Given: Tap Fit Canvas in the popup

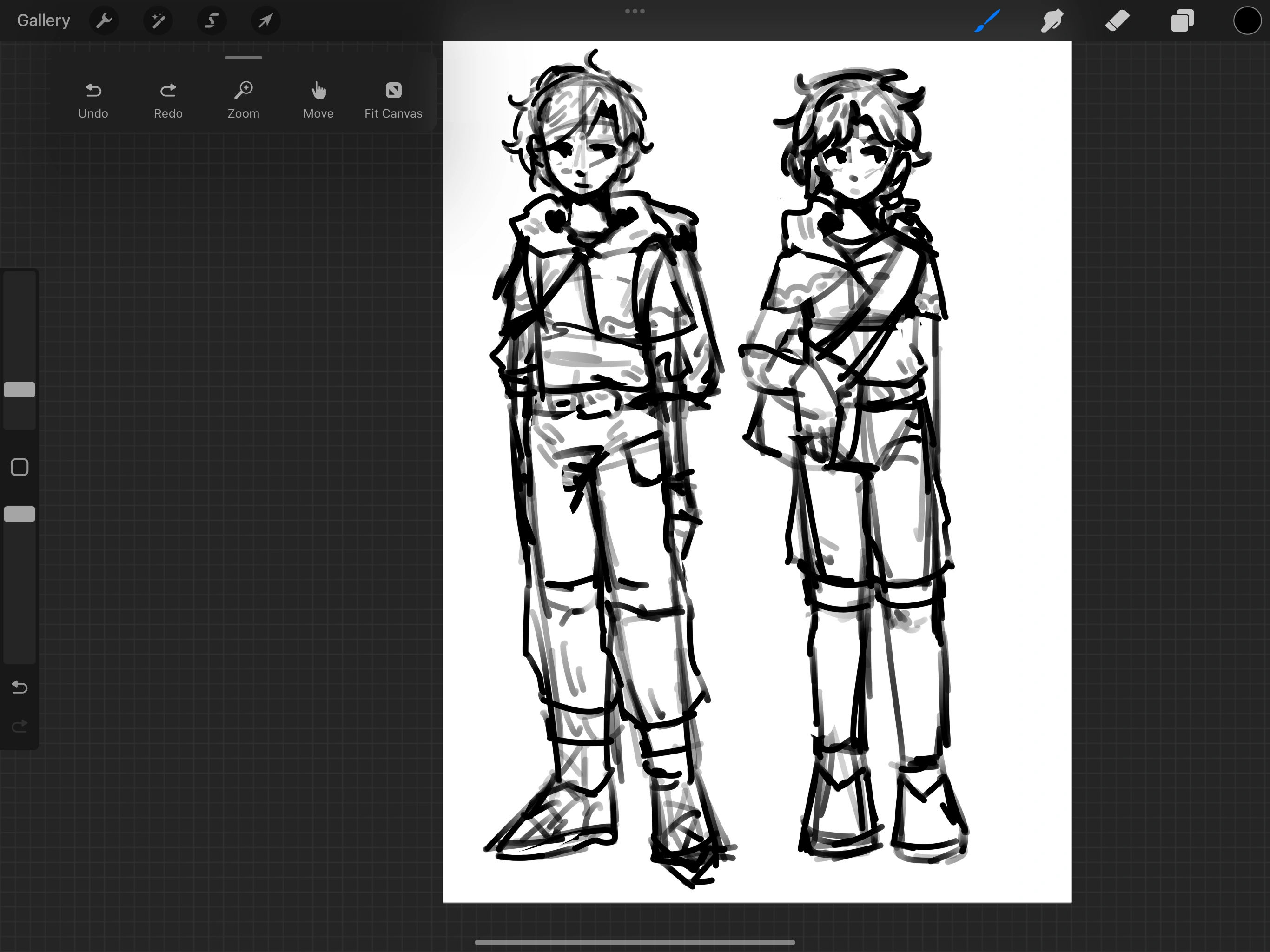Looking at the screenshot, I should (x=393, y=99).
